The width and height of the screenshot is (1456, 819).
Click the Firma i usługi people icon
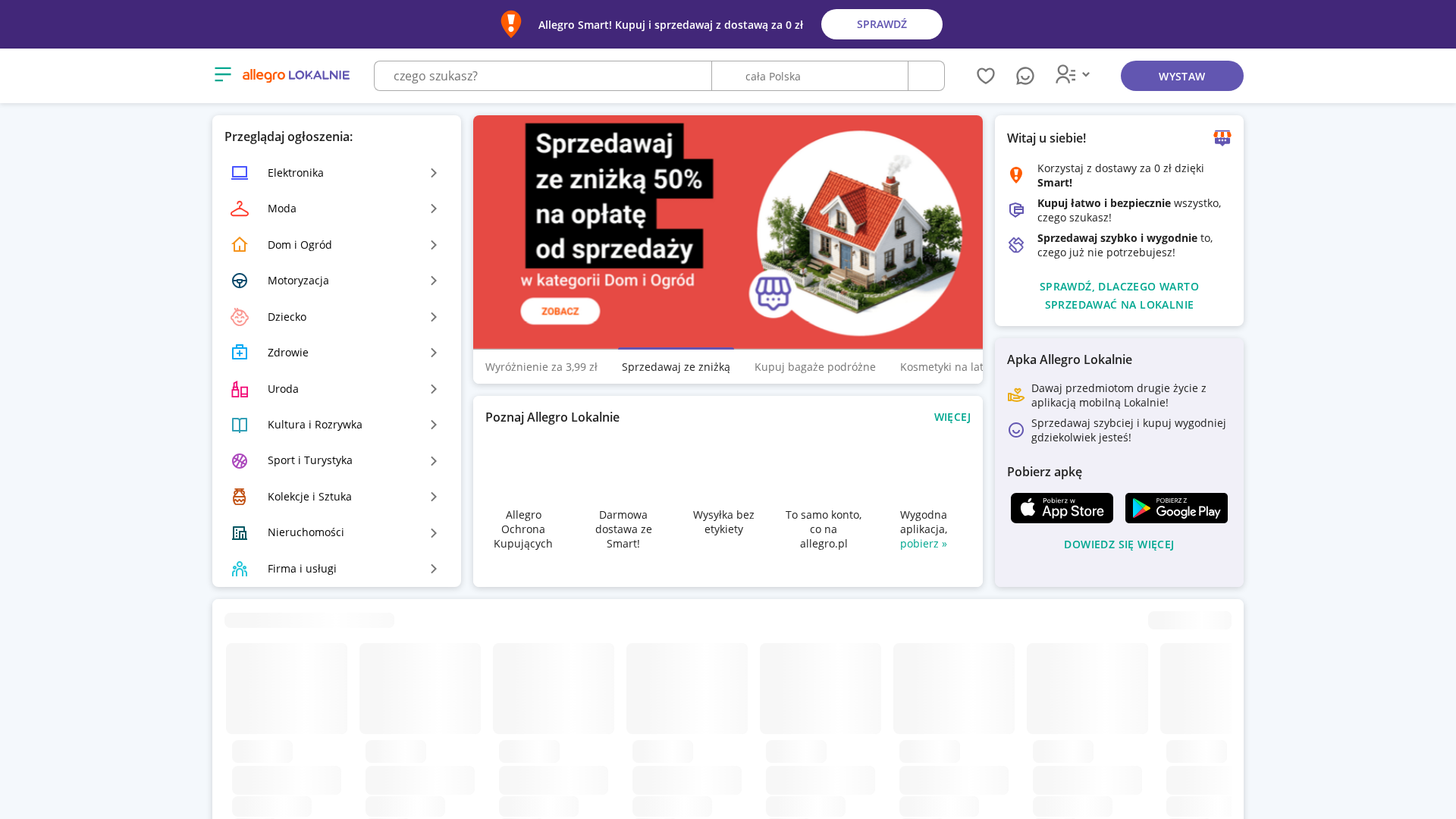240,569
